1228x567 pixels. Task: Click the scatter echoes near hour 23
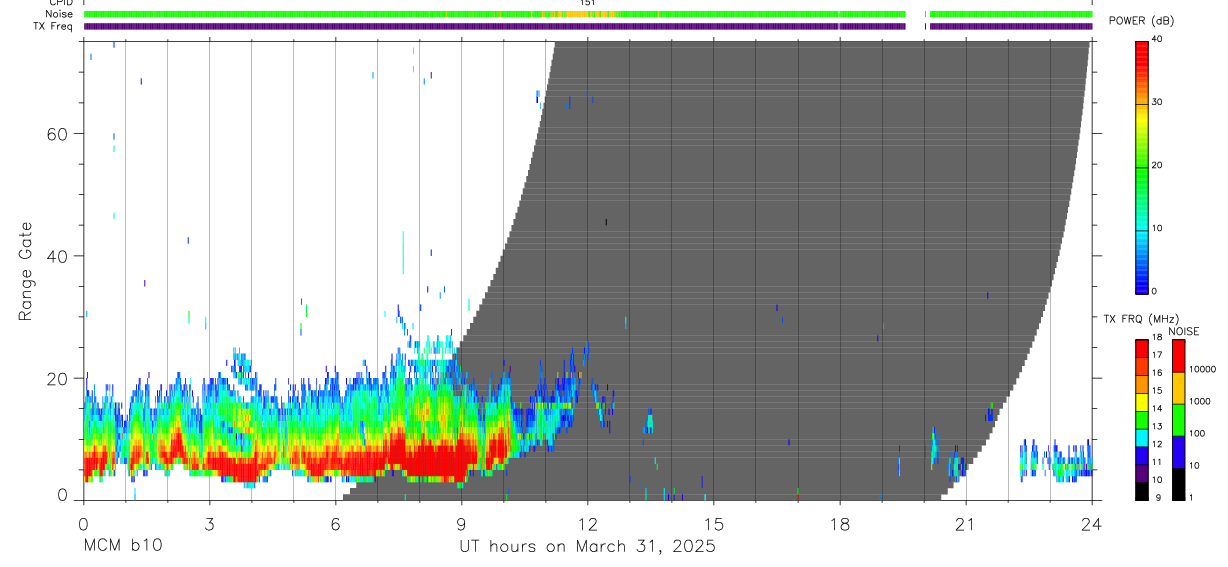[1056, 460]
